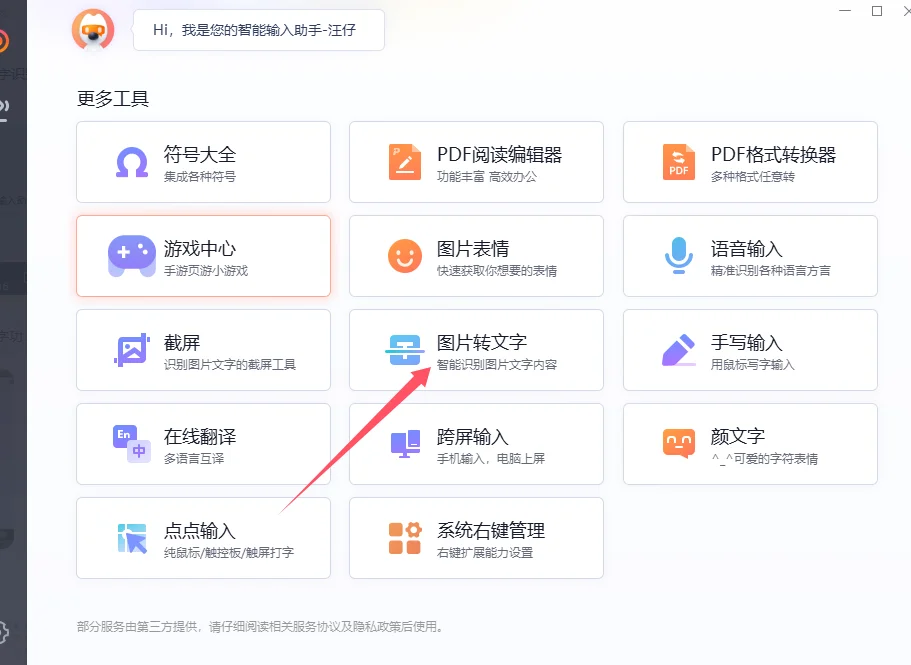The height and width of the screenshot is (665, 911).
Task: Open 图片转文字 image-to-text tool
Action: pyautogui.click(x=476, y=349)
